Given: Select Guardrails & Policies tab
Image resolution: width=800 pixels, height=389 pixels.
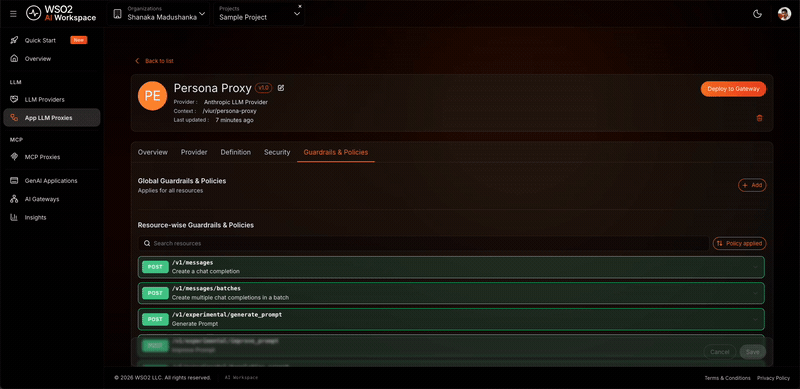Looking at the screenshot, I should pyautogui.click(x=336, y=152).
